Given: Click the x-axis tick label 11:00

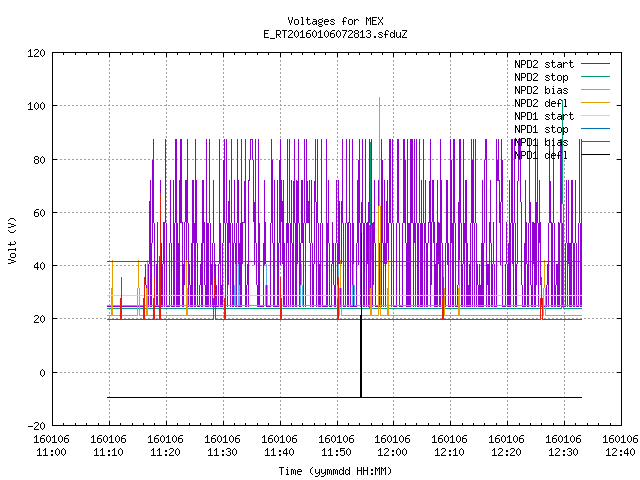Looking at the screenshot, I should click(x=51, y=452).
